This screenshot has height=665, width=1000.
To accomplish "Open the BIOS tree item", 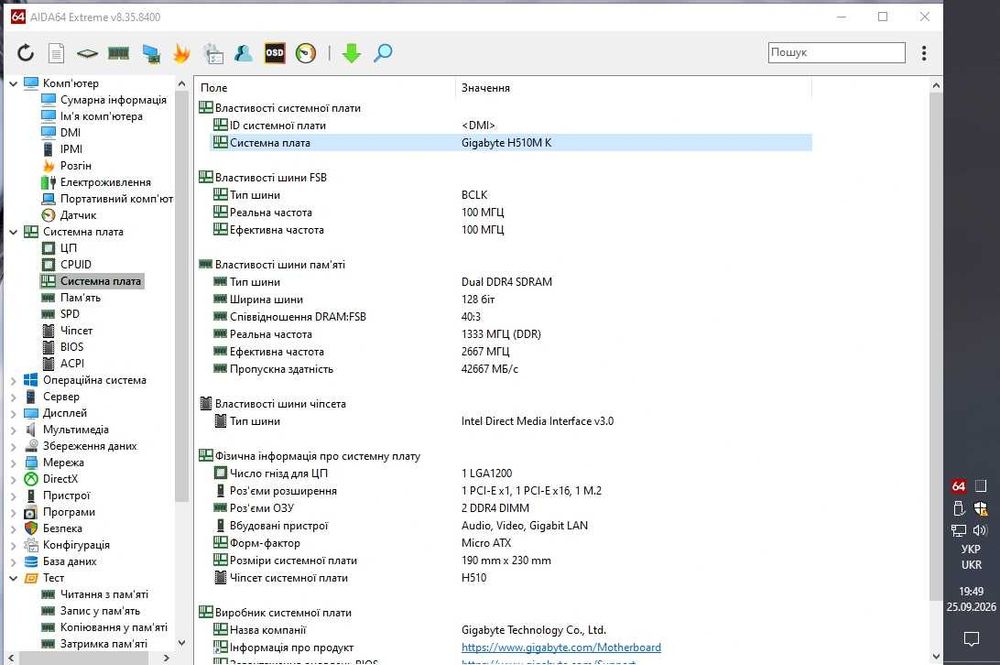I will click(x=71, y=347).
